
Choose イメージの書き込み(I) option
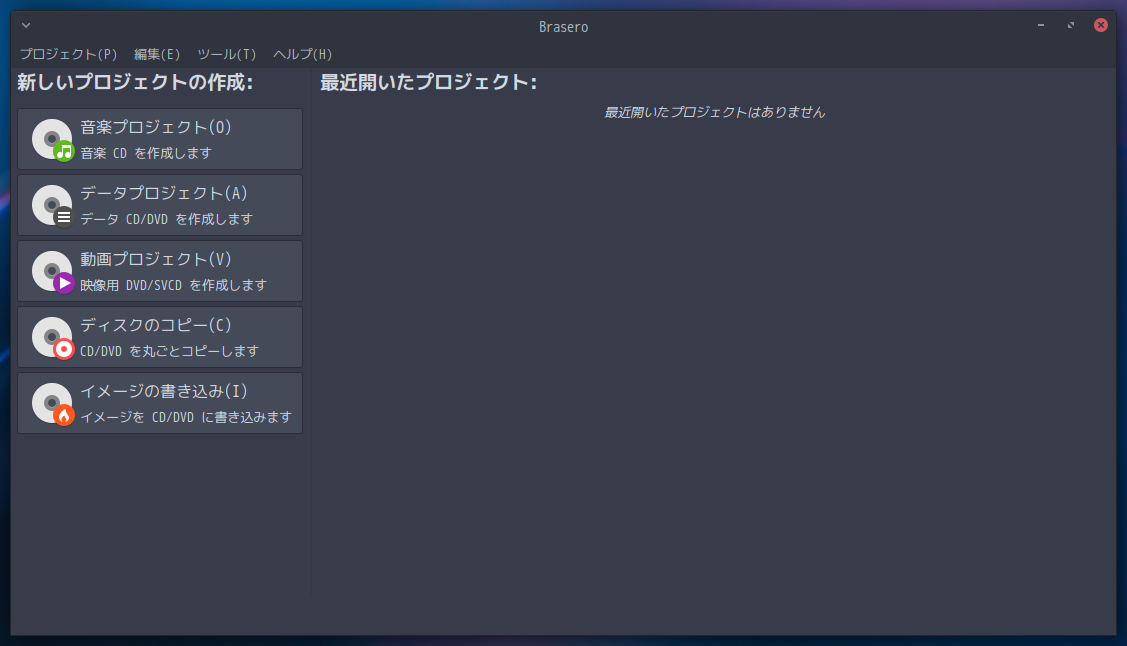point(160,404)
